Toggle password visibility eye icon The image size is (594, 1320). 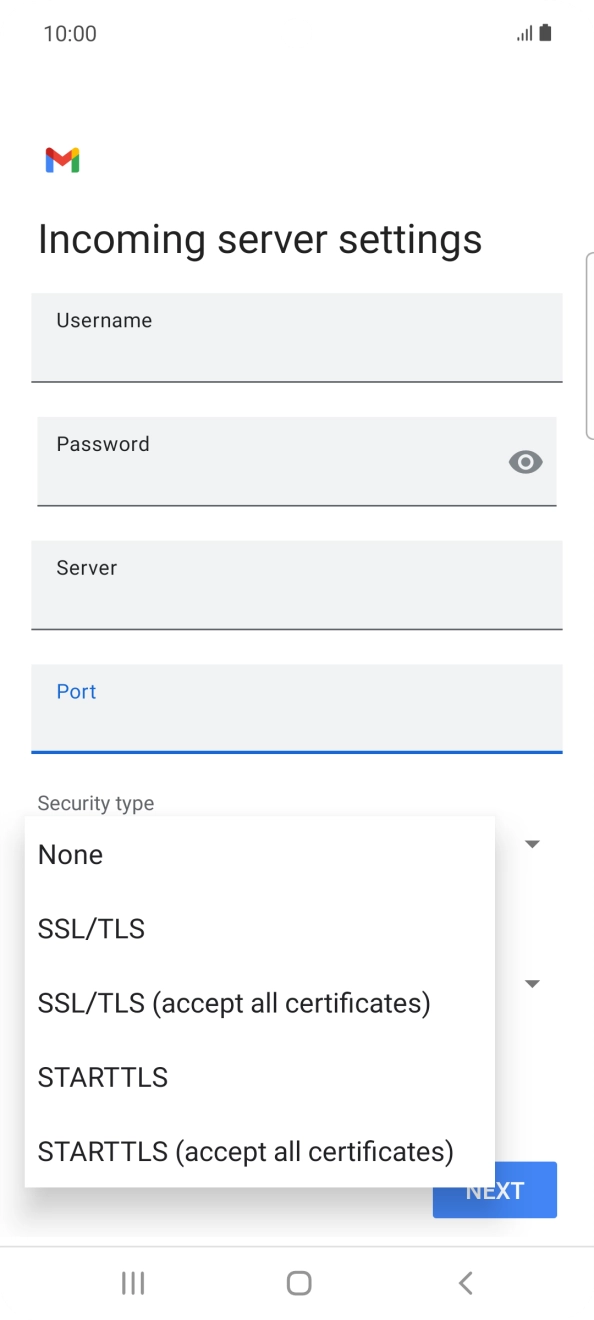tap(526, 462)
